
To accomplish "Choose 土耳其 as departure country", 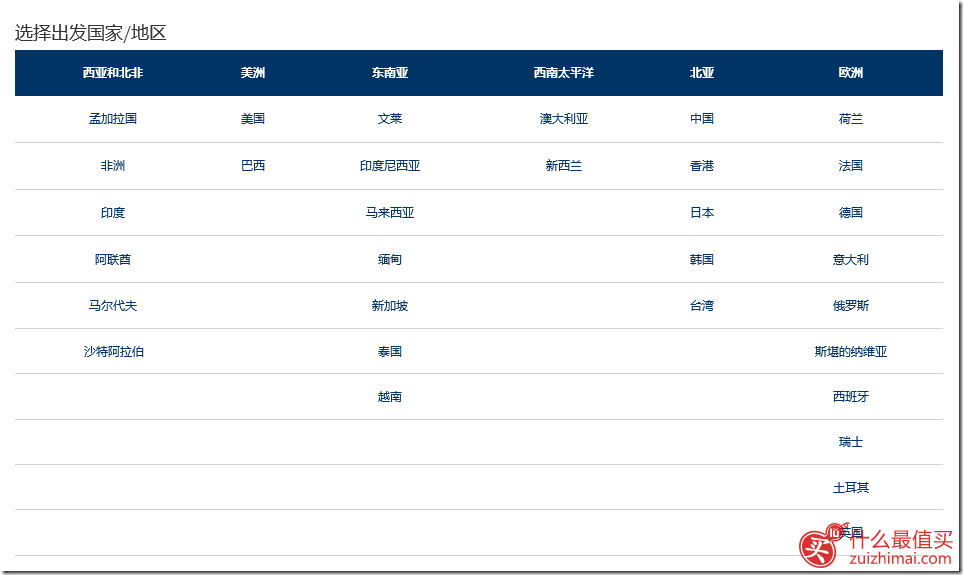I will click(851, 488).
